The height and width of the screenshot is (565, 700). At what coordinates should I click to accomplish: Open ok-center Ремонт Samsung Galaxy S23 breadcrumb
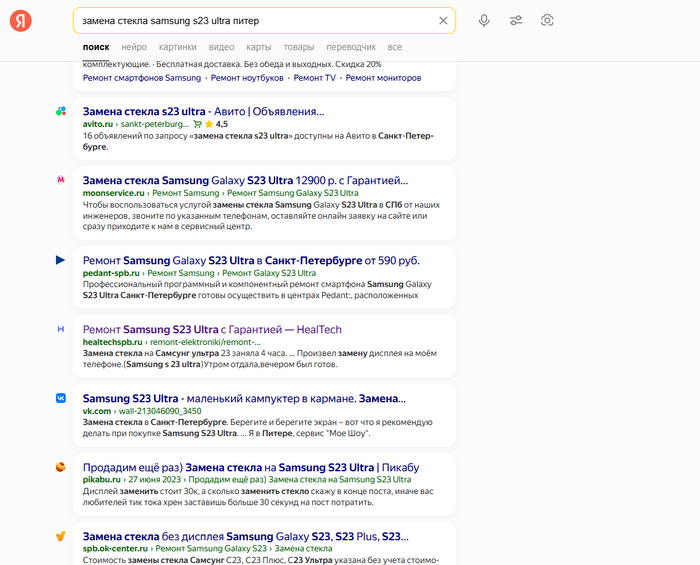click(x=211, y=548)
